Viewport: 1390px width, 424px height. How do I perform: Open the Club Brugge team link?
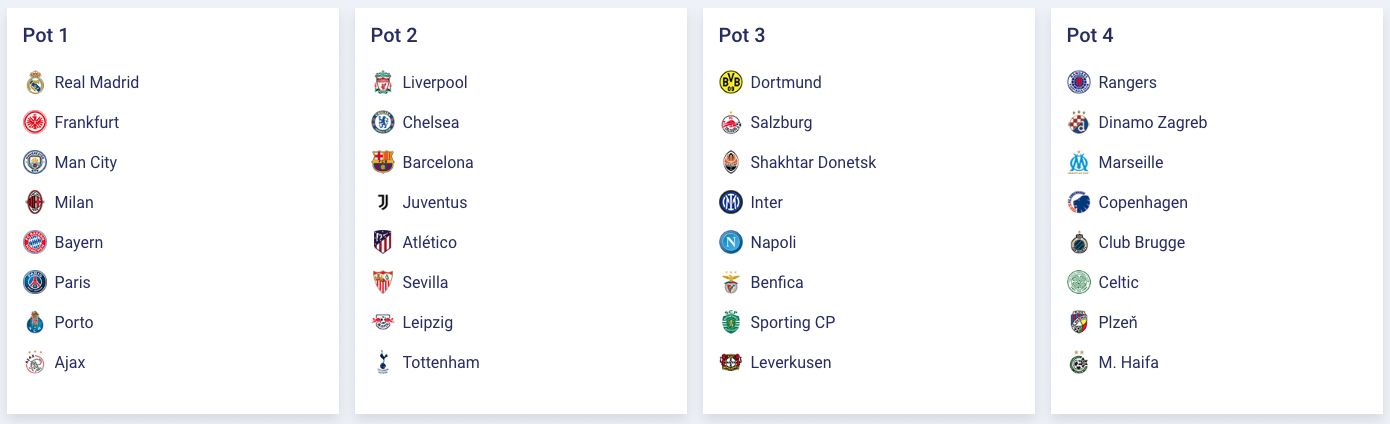point(1141,243)
